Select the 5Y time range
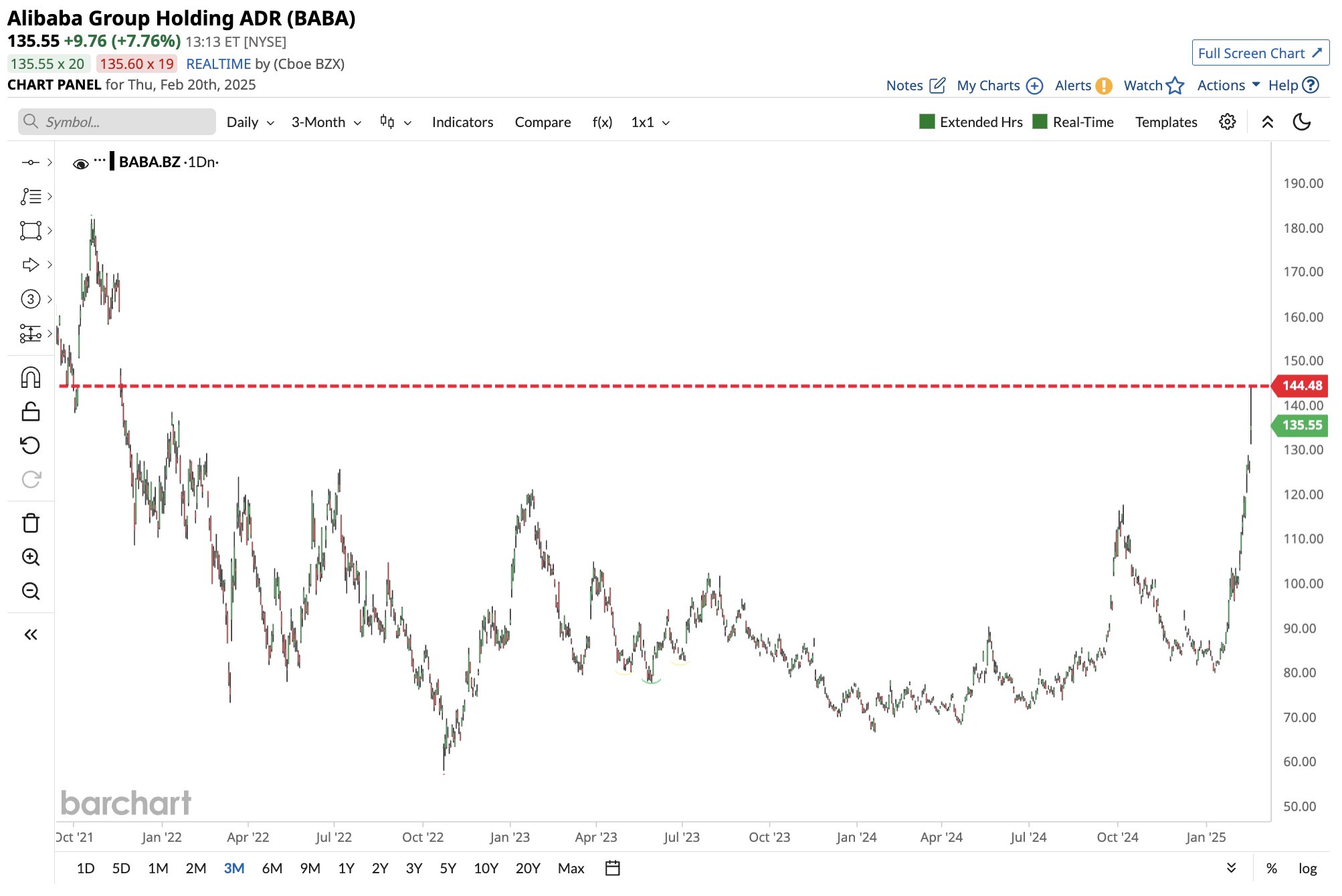 coord(448,868)
